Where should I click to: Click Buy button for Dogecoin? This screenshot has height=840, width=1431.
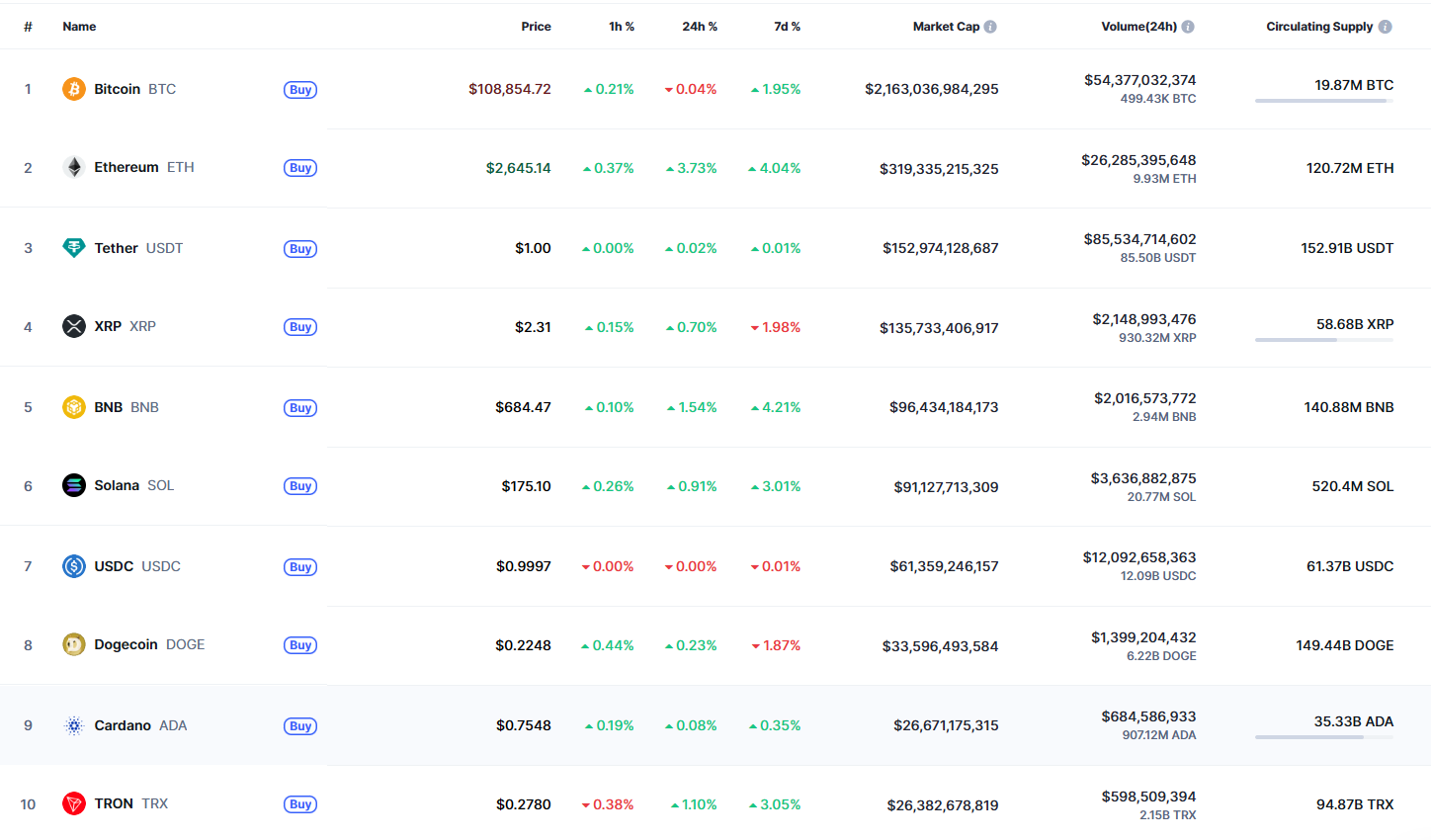coord(300,645)
